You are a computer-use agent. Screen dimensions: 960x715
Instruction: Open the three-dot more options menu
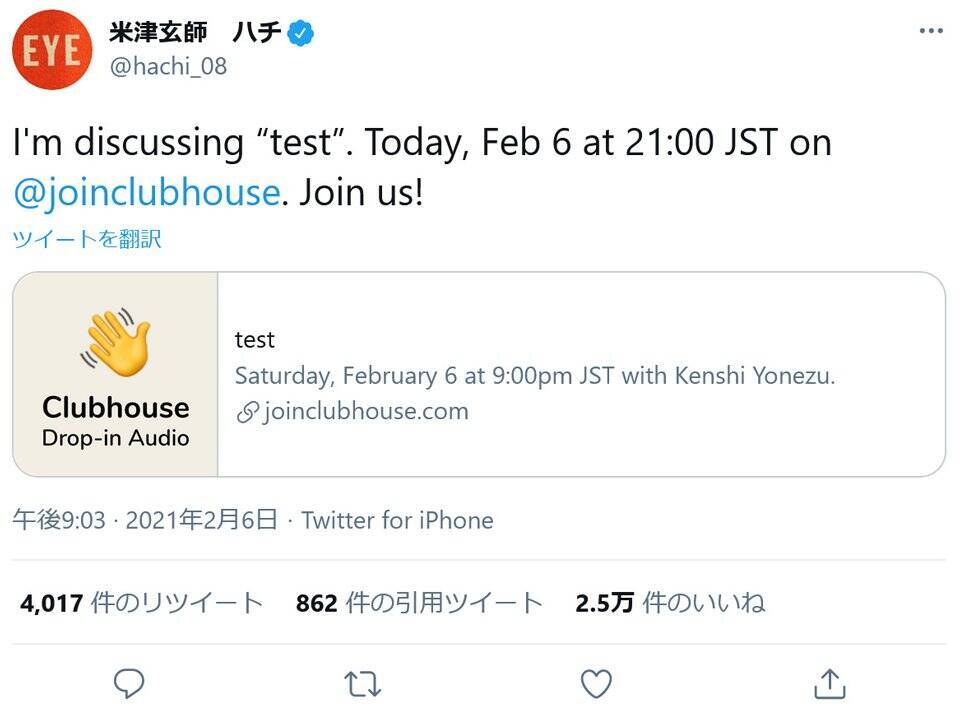(930, 31)
